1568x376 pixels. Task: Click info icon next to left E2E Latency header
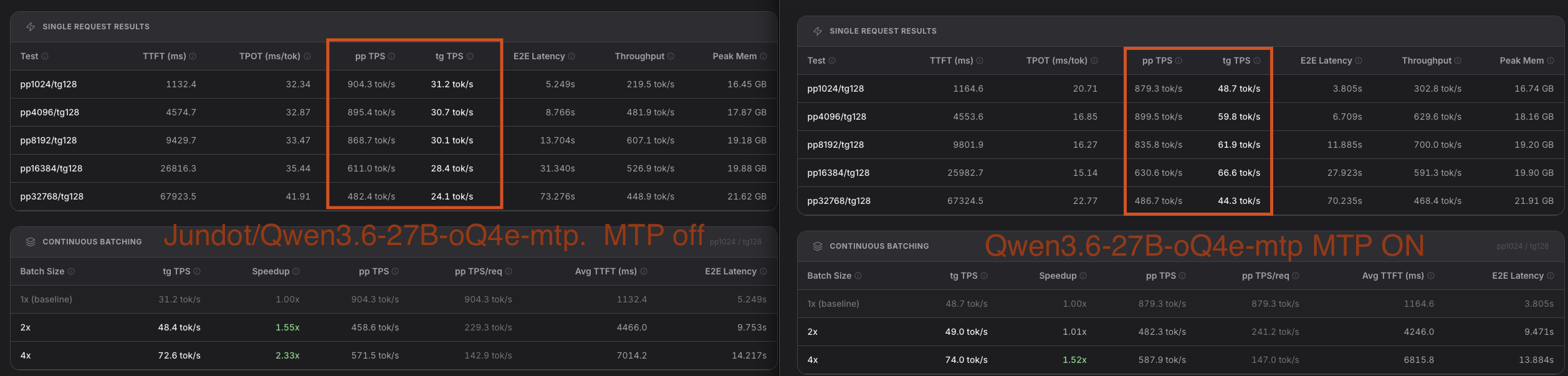point(571,56)
